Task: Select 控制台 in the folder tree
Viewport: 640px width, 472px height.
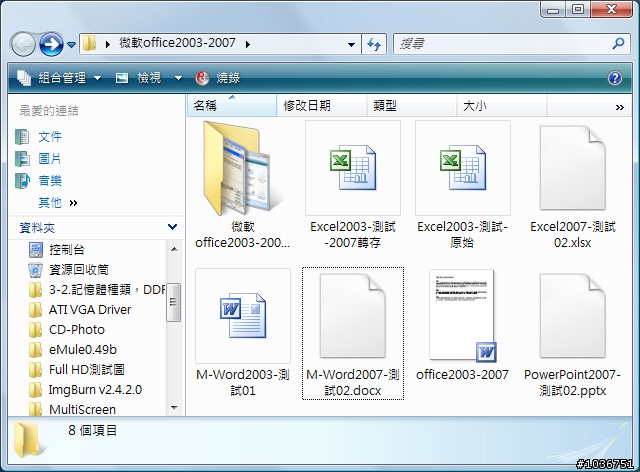Action: [x=67, y=249]
